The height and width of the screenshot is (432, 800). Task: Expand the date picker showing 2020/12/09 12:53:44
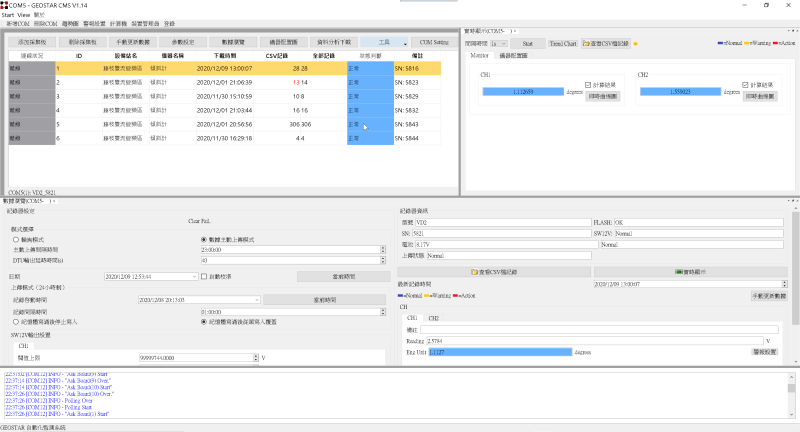point(195,276)
